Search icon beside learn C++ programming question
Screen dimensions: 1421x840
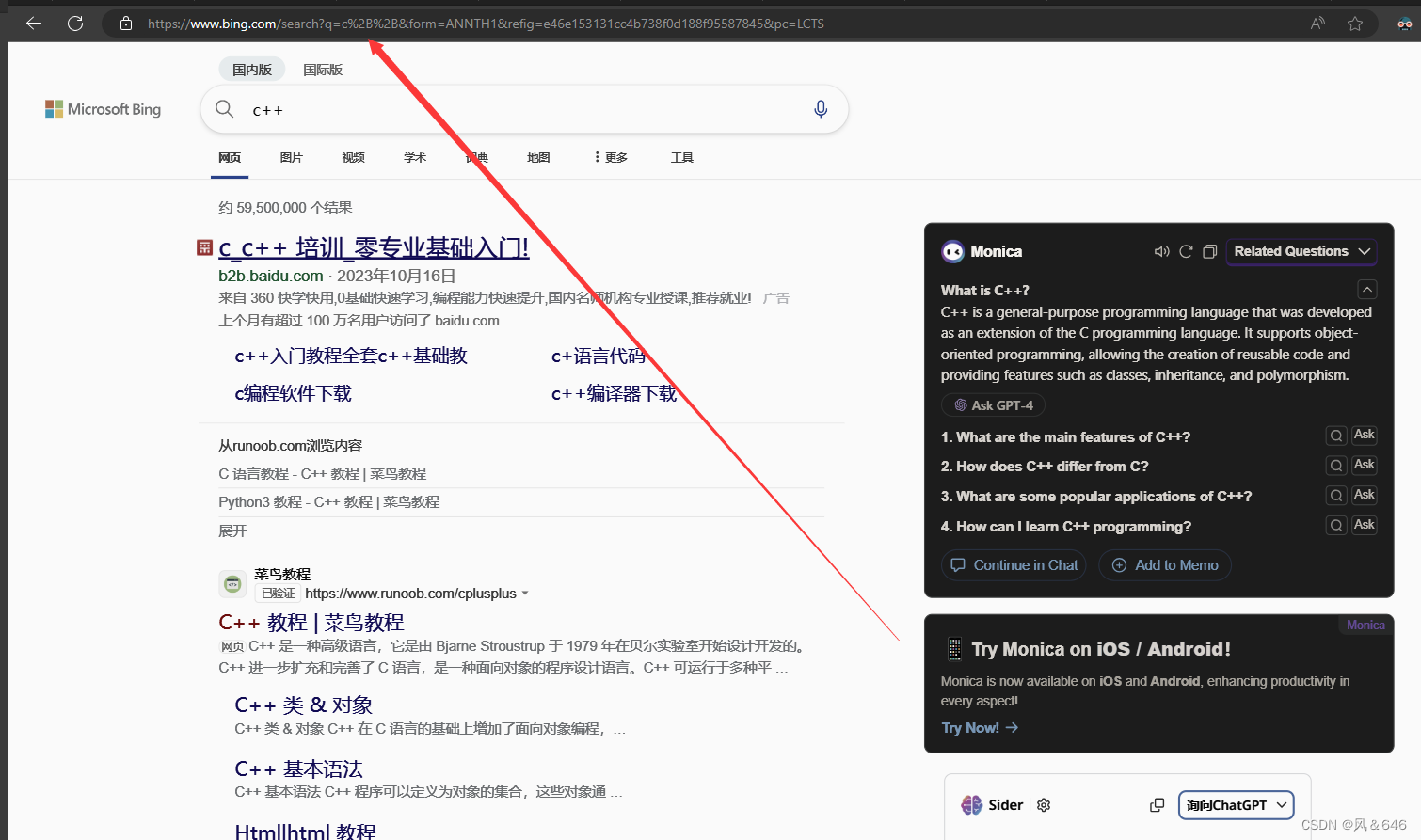(1336, 526)
